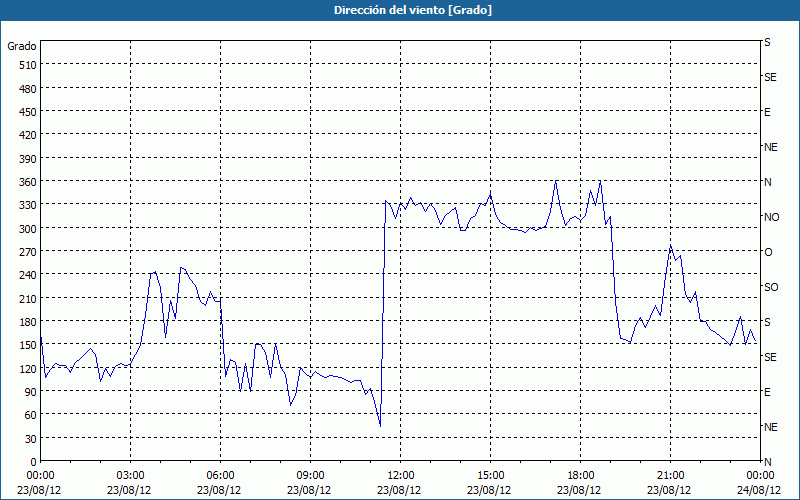Pick the 12:00 time label

coord(401,476)
